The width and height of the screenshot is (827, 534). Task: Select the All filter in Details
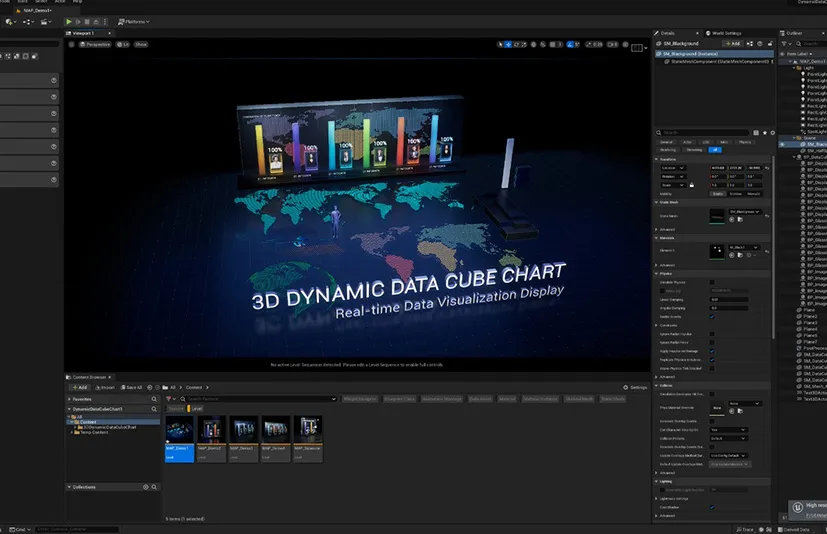[x=715, y=150]
